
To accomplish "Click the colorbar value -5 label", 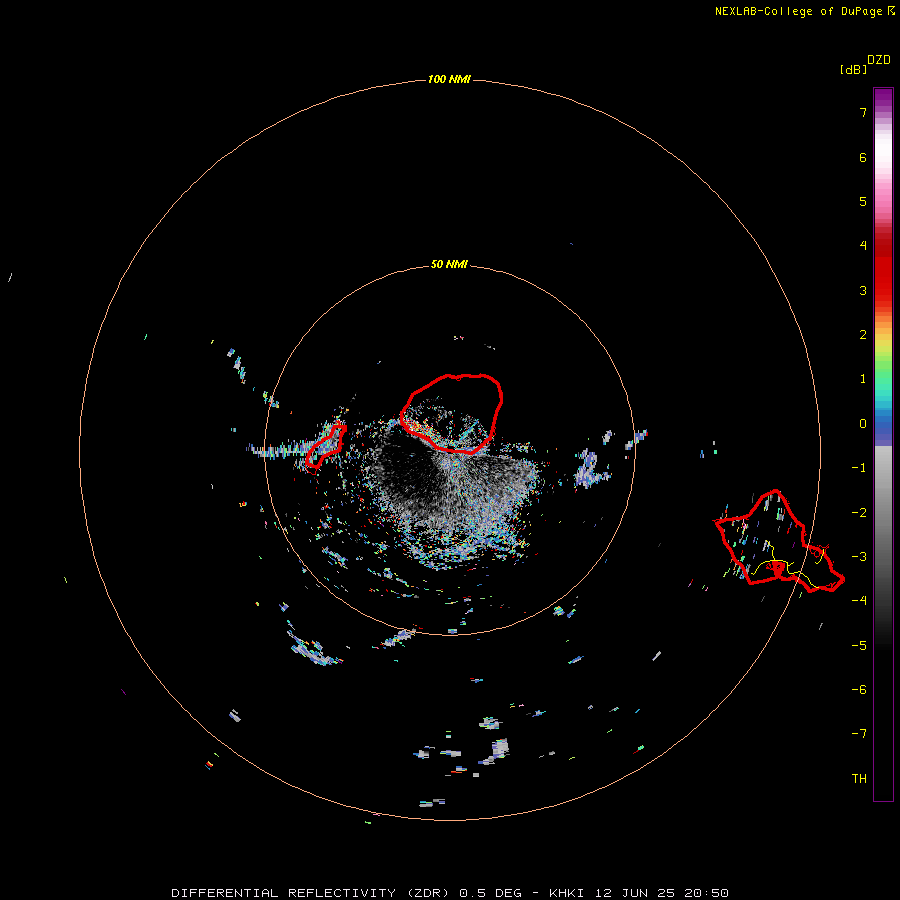I will click(859, 646).
